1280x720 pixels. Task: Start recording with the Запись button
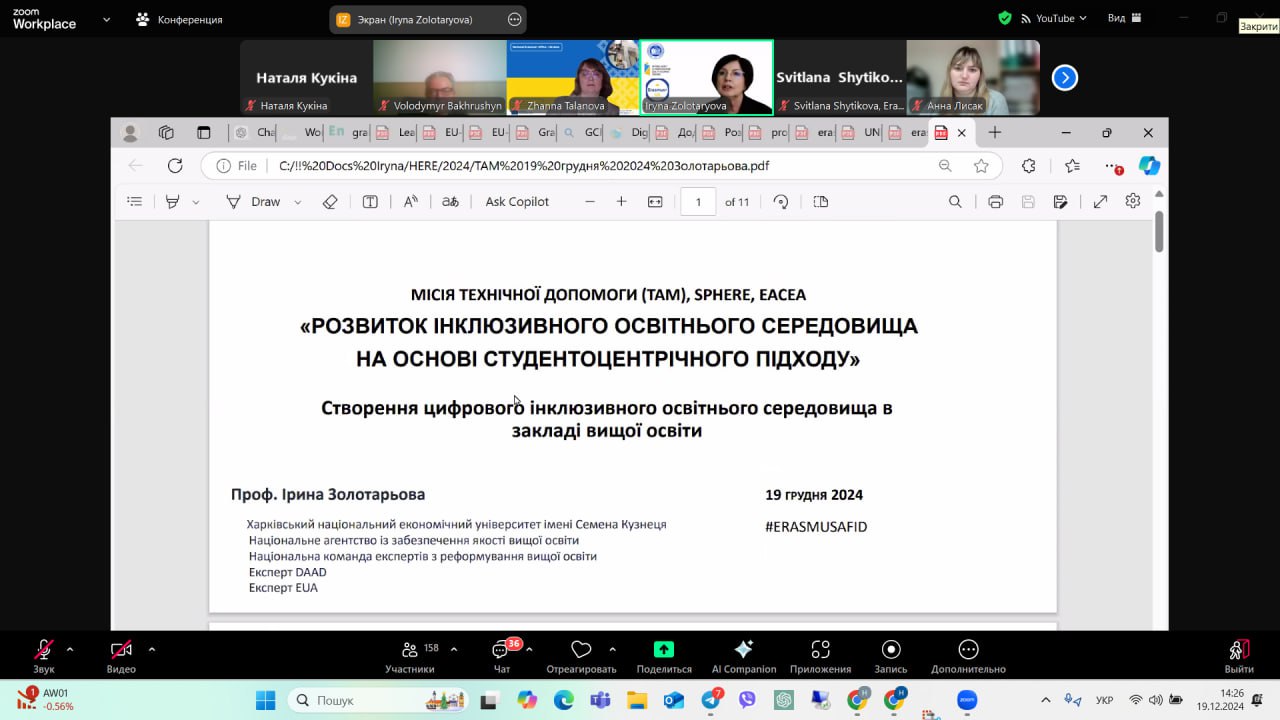[x=891, y=656]
